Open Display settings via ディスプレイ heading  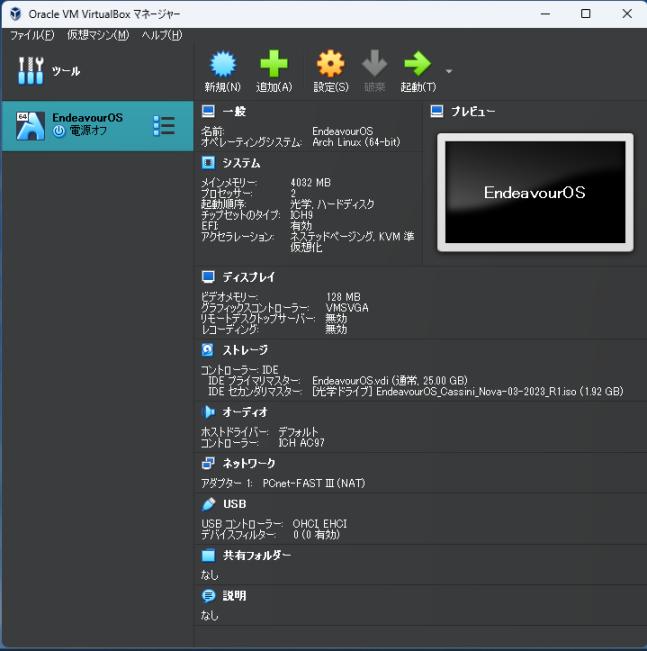(248, 277)
